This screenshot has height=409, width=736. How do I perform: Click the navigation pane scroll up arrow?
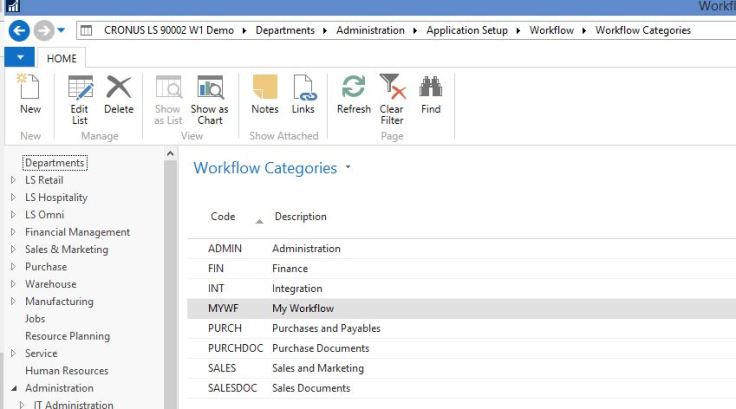[170, 154]
